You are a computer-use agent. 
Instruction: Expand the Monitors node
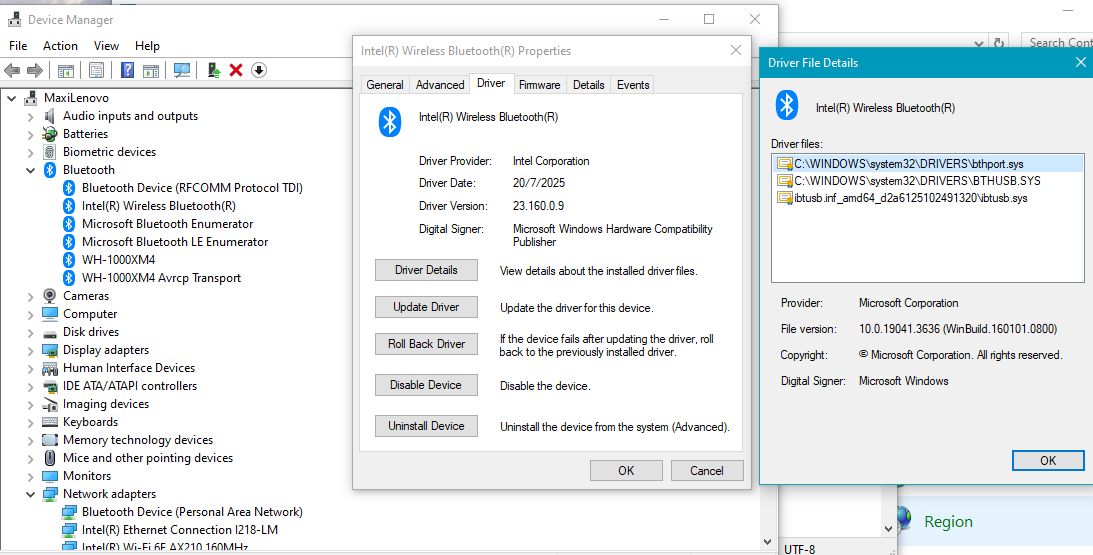pyautogui.click(x=31, y=477)
